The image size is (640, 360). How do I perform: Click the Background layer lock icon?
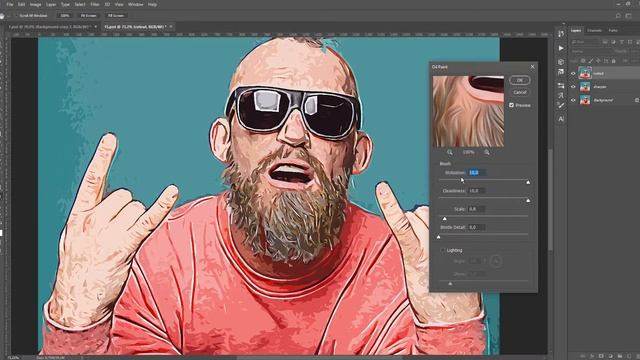click(x=637, y=100)
